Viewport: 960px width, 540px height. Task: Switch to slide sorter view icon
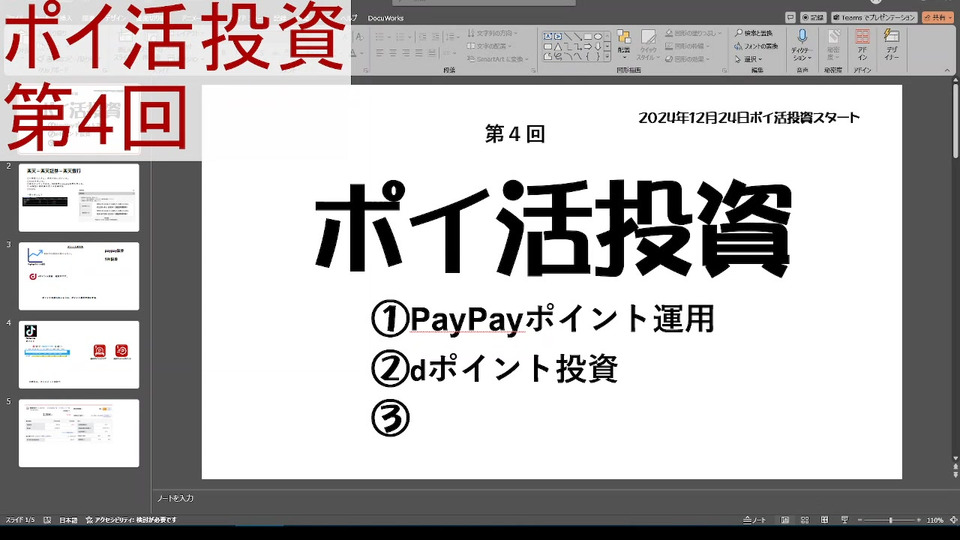tap(804, 520)
